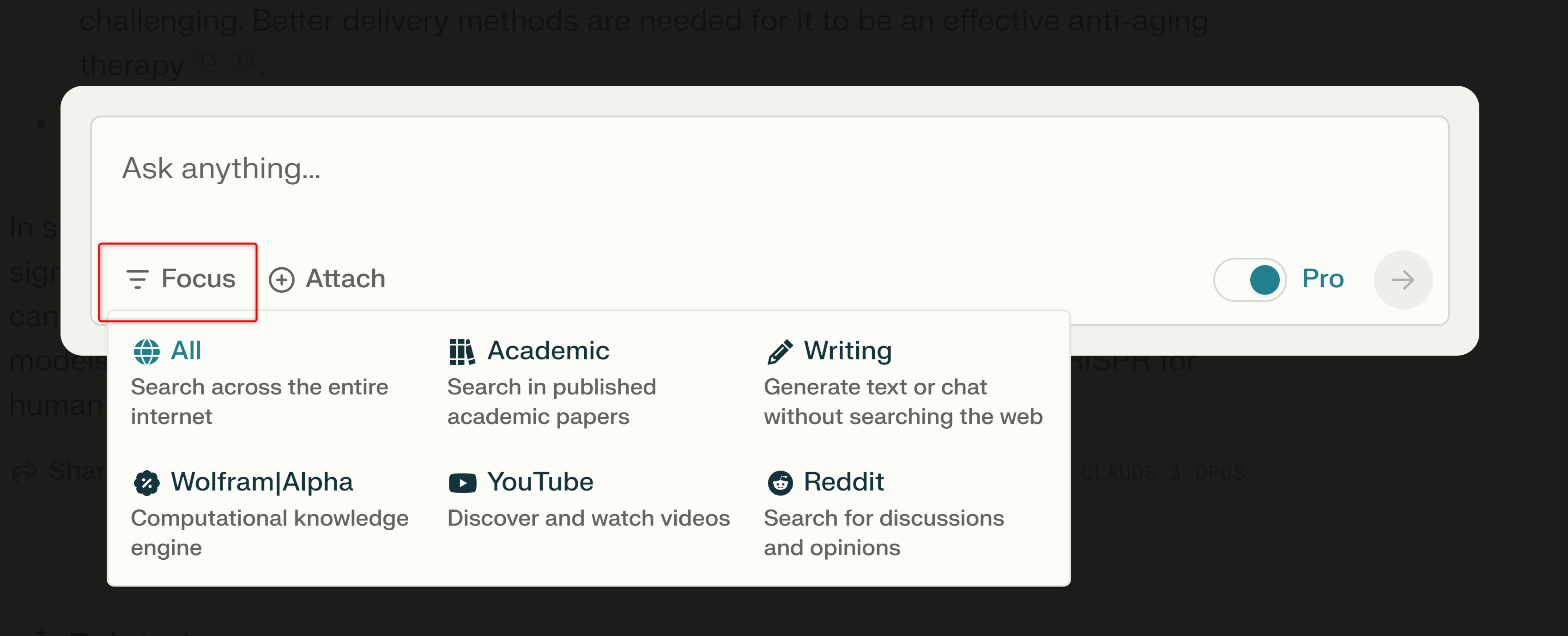Select All to search entire internet
The width and height of the screenshot is (1568, 636).
259,383
